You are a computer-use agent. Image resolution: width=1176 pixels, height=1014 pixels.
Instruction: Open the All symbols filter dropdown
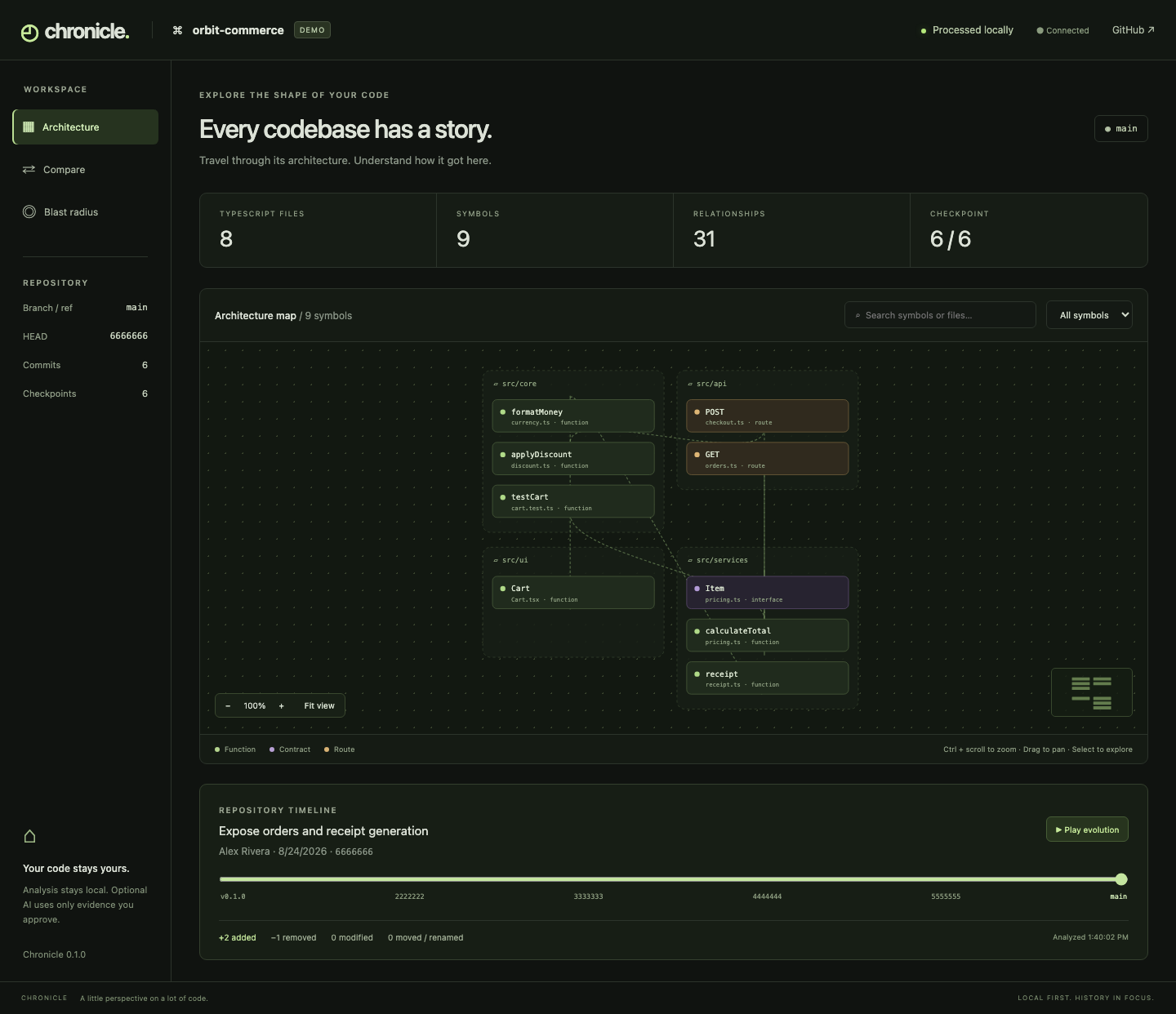(x=1089, y=315)
